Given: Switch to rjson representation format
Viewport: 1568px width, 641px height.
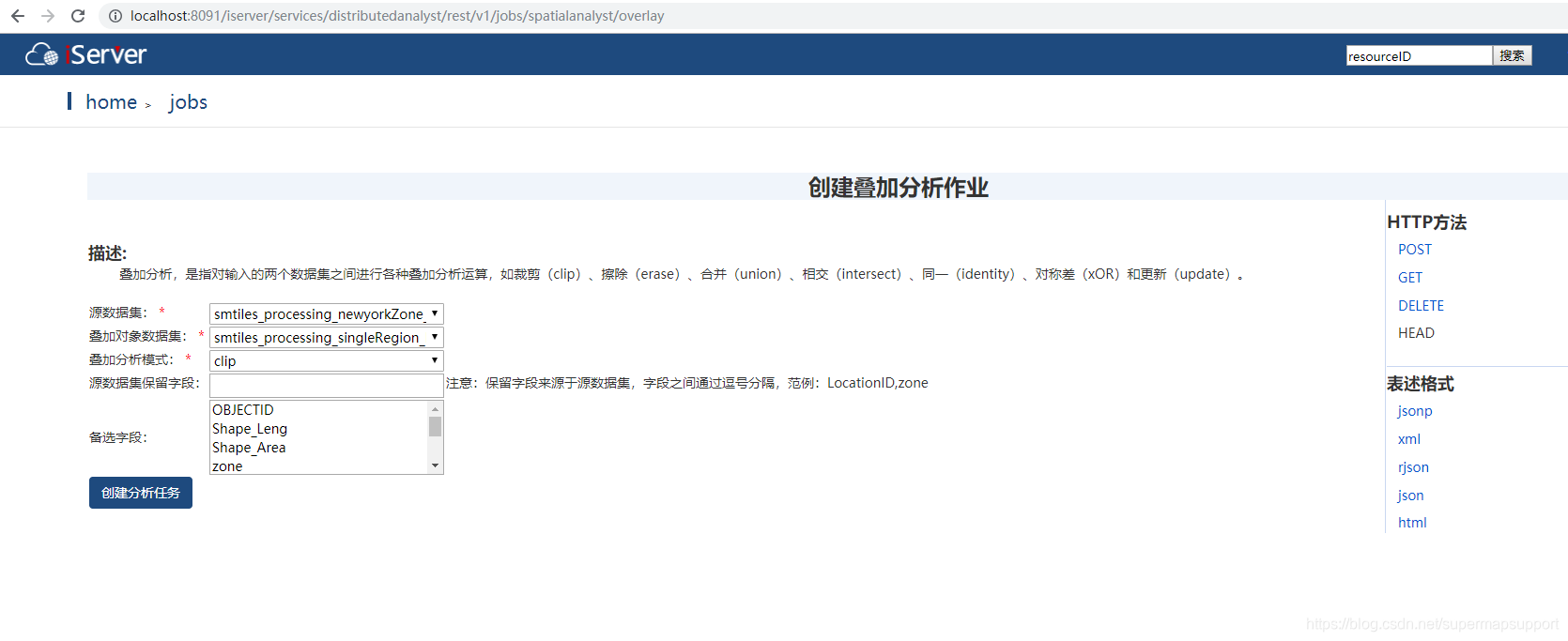Looking at the screenshot, I should [x=1413, y=467].
